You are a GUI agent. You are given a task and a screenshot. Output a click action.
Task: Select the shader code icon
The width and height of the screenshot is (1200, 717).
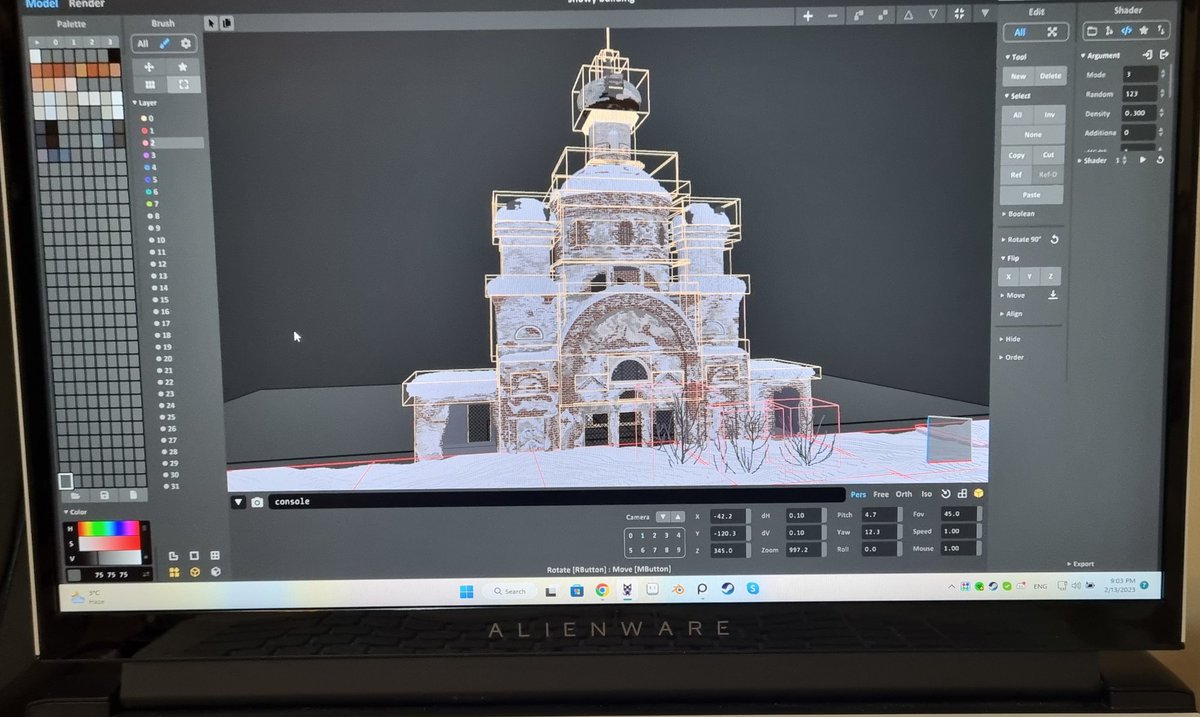tap(1126, 32)
